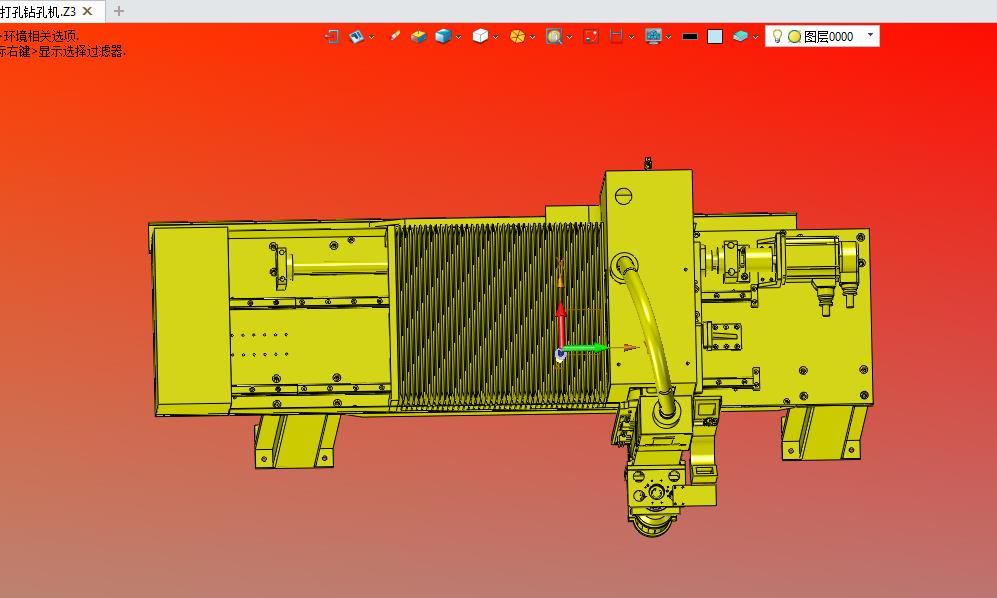Click the blue shaded cube icon
Screen dimensions: 997x598
(x=443, y=36)
